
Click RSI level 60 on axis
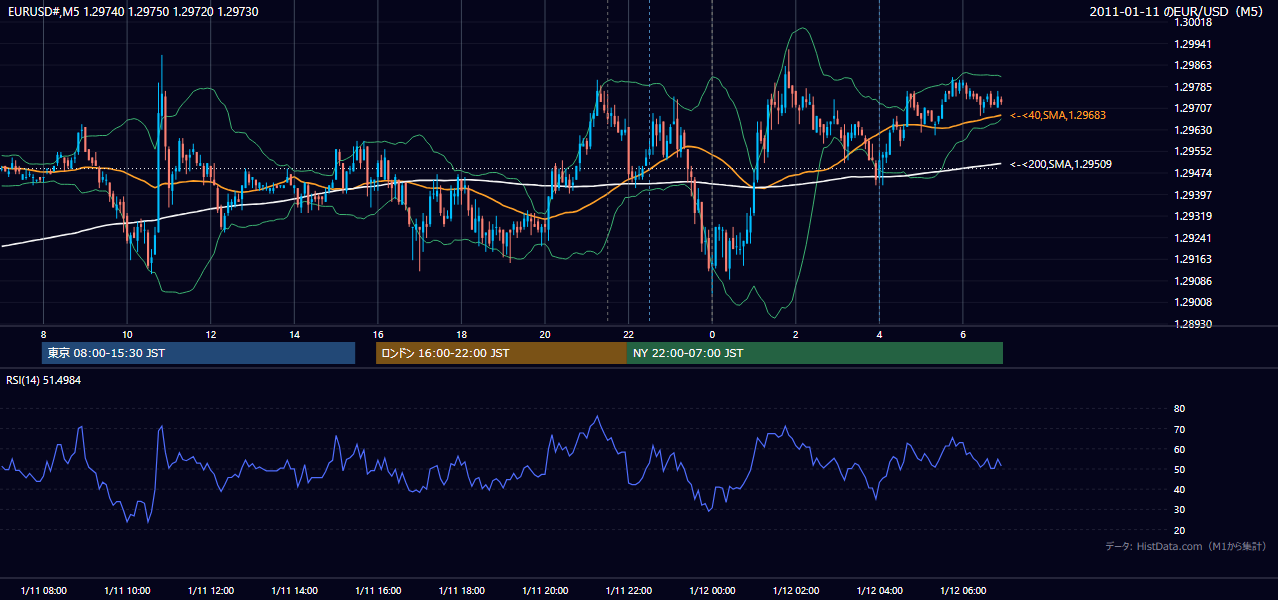pos(1179,449)
